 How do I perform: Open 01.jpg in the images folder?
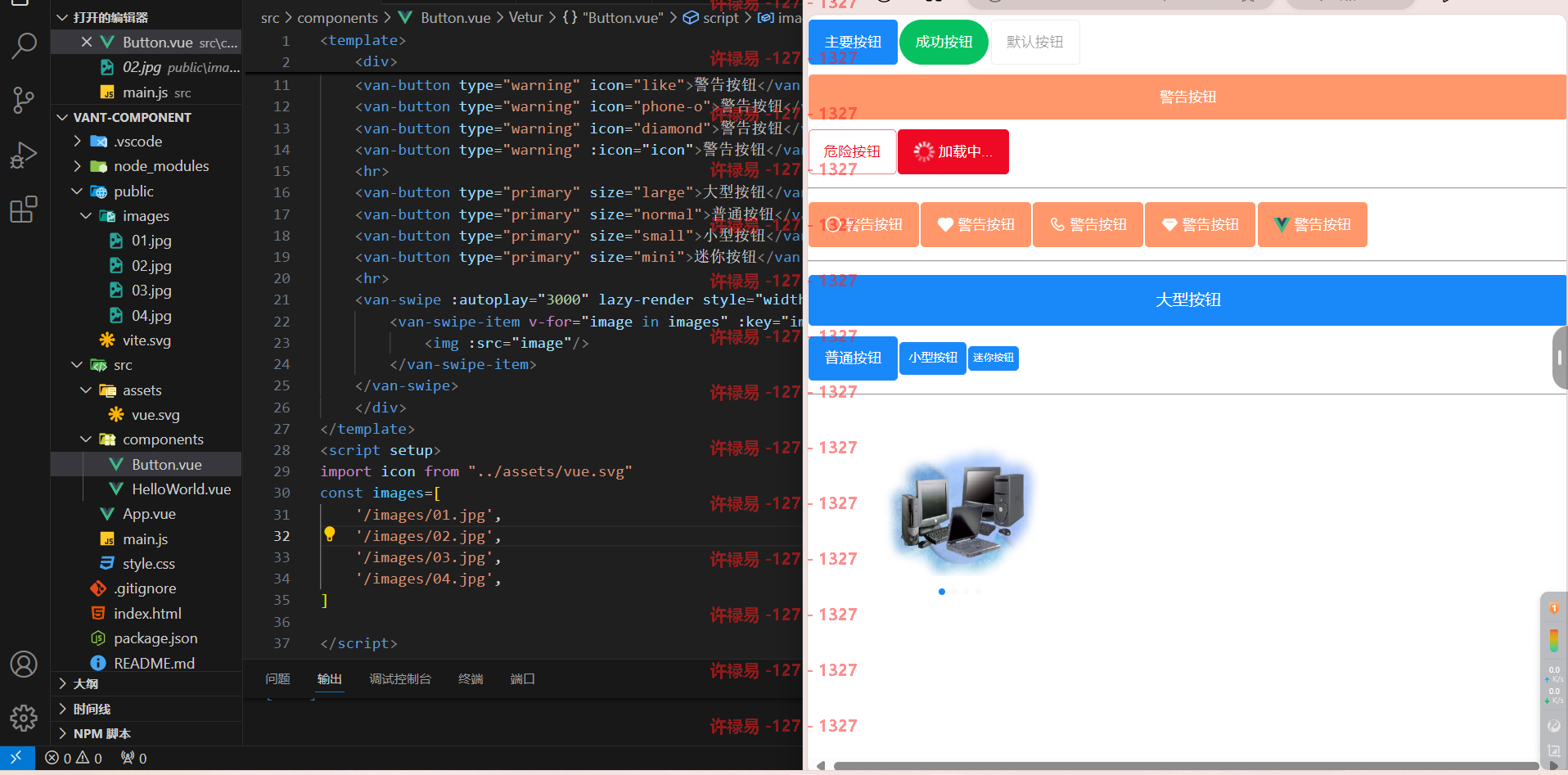[151, 241]
